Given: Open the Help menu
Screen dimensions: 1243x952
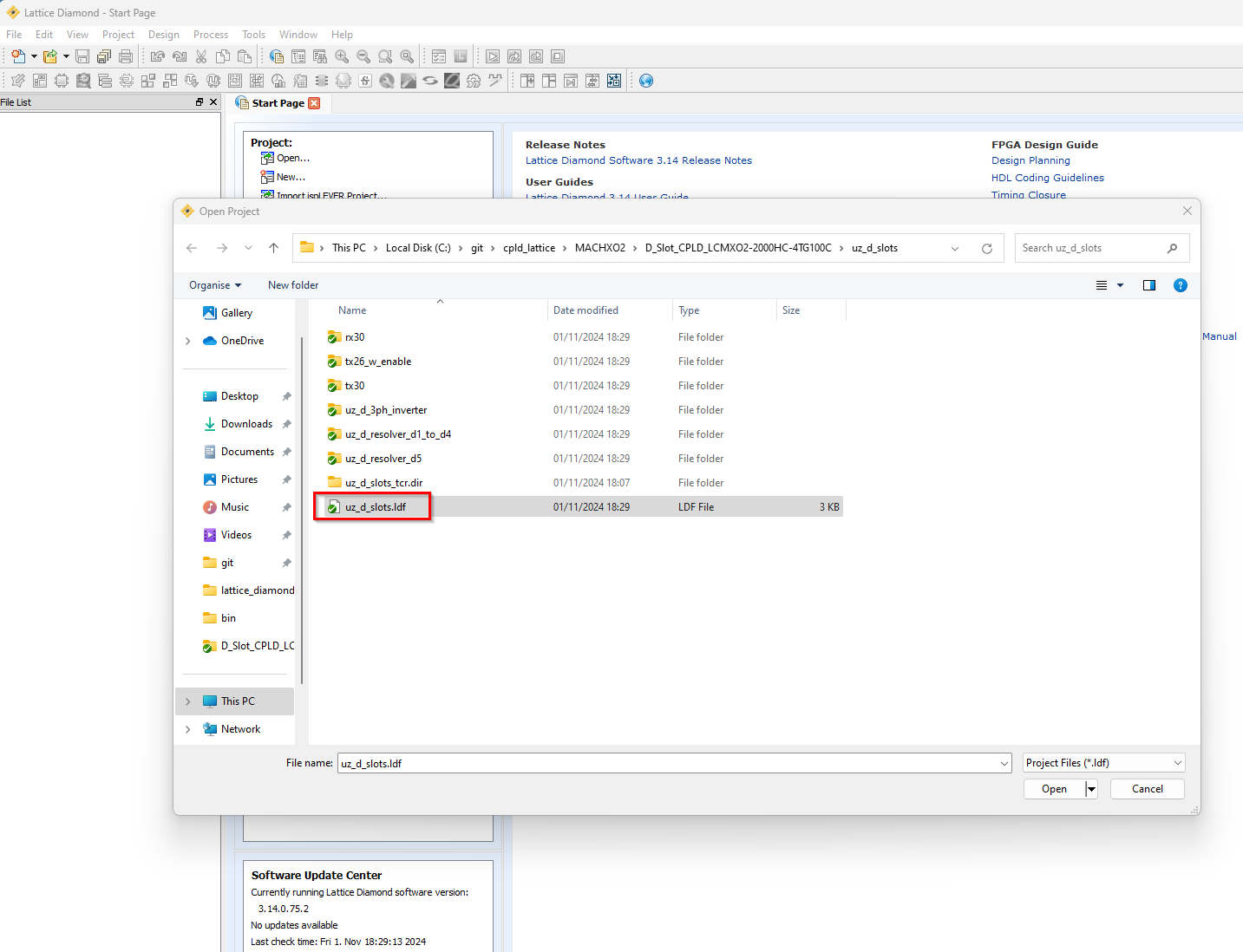Looking at the screenshot, I should pos(342,35).
